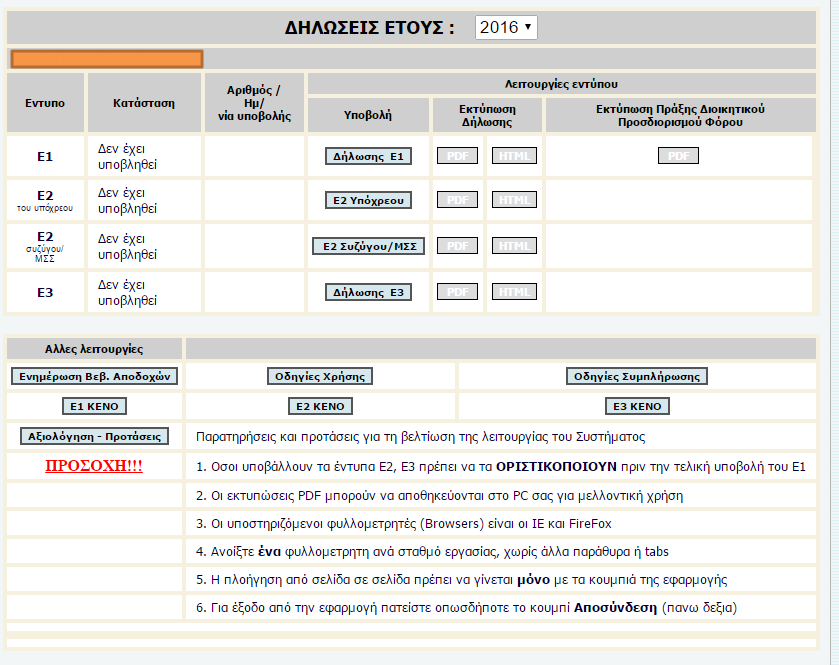
Task: Print E2 Υπόχρεου as PDF
Action: [457, 200]
